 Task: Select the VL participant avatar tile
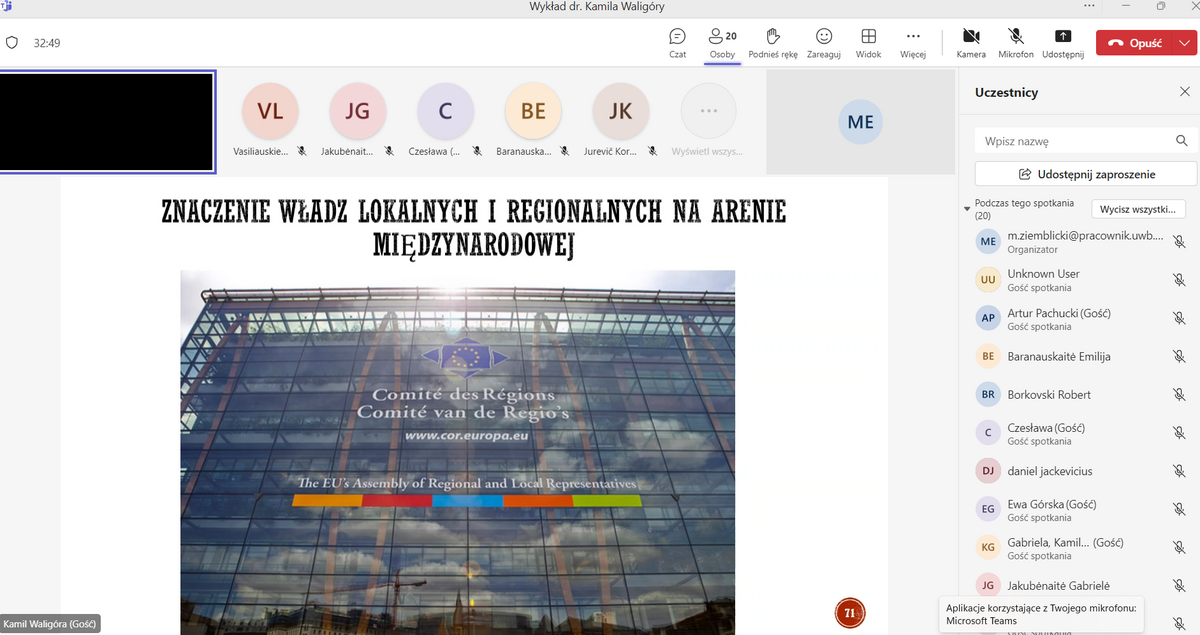pos(270,111)
